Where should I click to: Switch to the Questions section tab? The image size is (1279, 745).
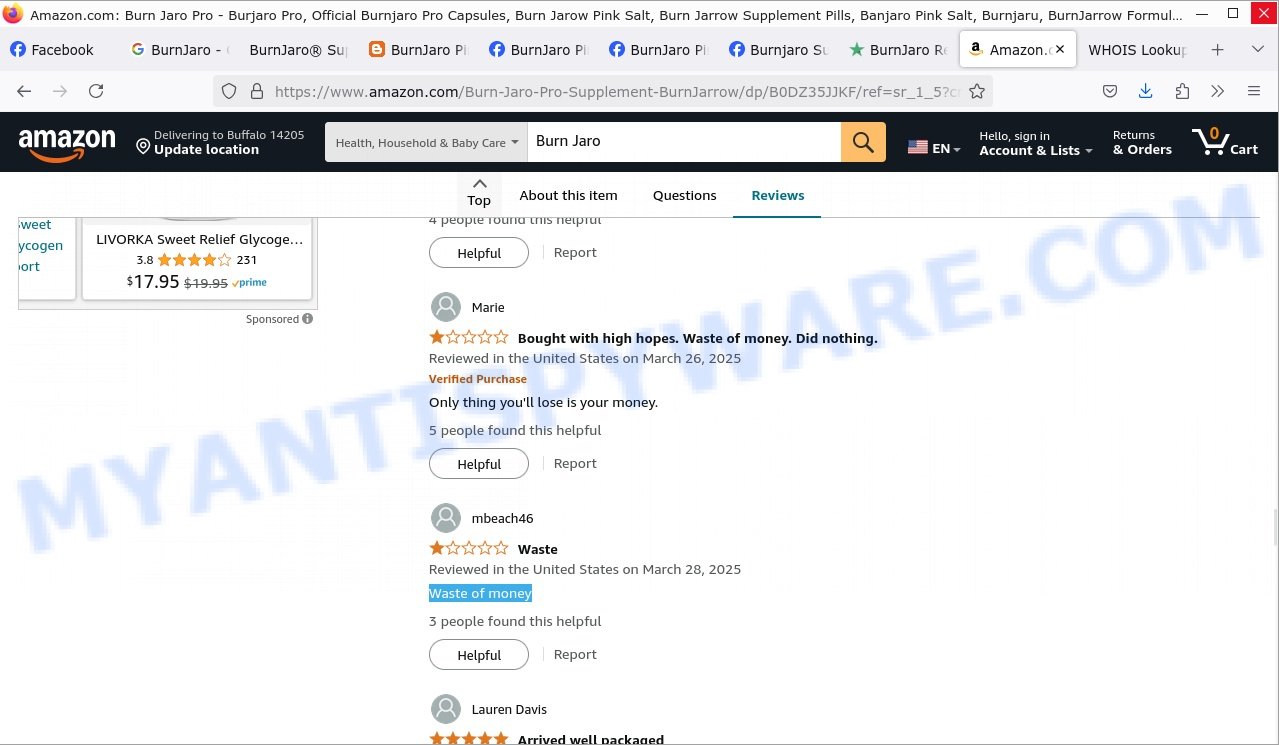point(684,195)
